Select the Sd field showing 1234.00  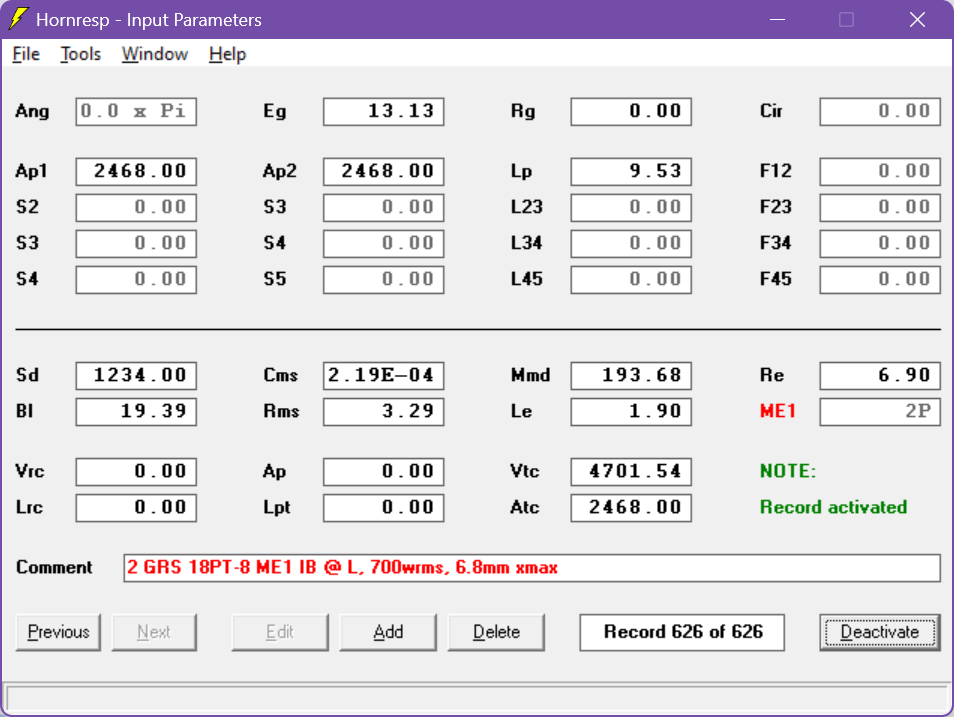click(x=136, y=376)
